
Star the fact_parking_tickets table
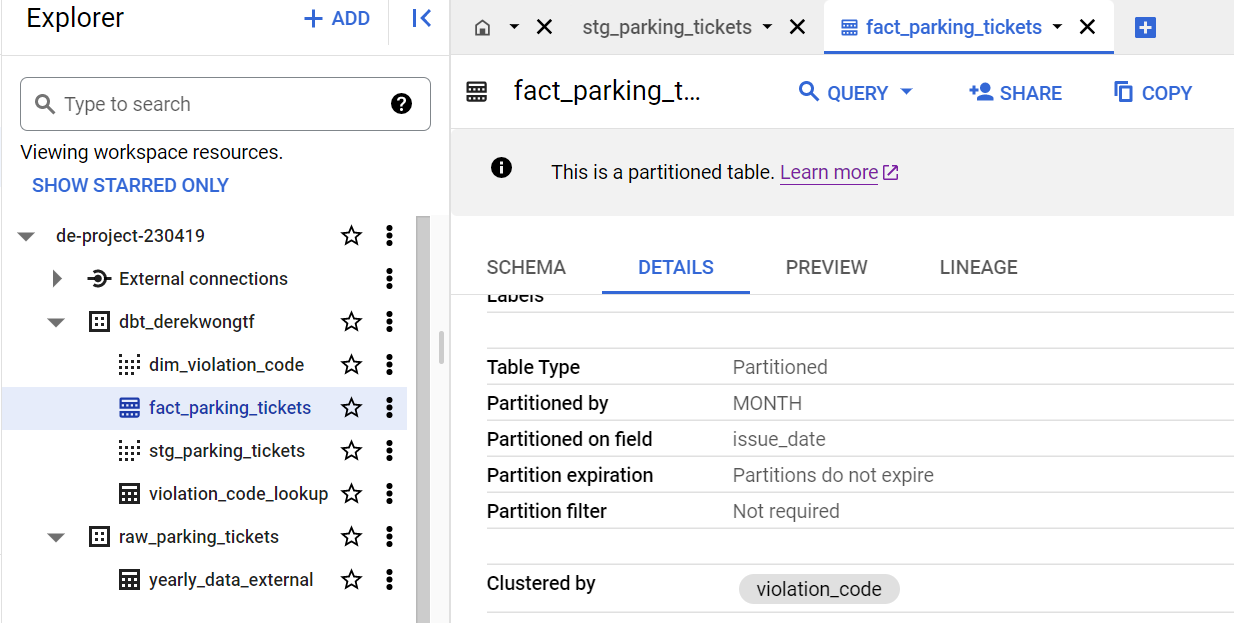(351, 408)
